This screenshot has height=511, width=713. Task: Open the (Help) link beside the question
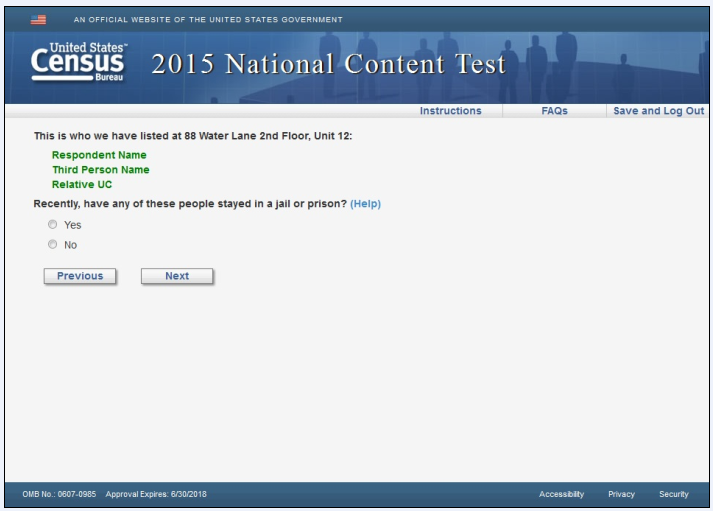pyautogui.click(x=365, y=204)
